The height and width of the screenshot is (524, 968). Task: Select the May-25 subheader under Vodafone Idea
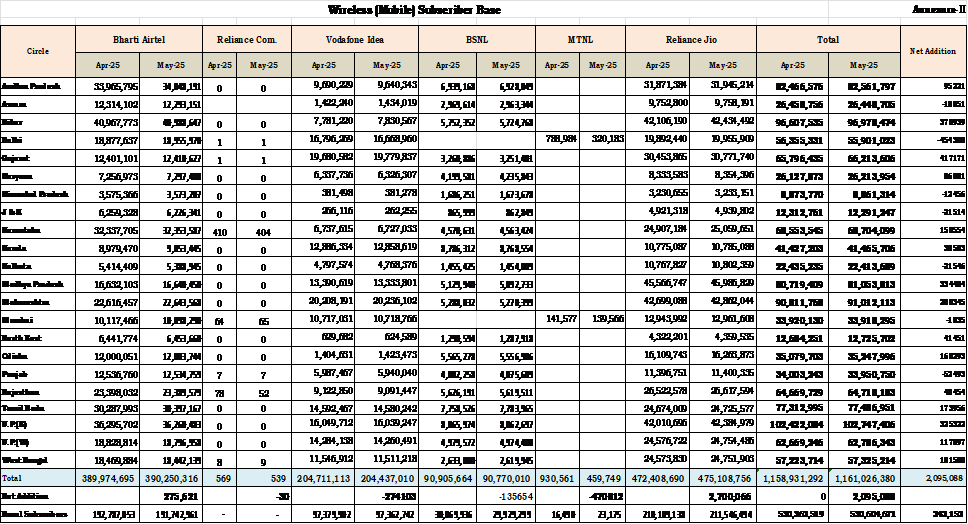coord(386,65)
